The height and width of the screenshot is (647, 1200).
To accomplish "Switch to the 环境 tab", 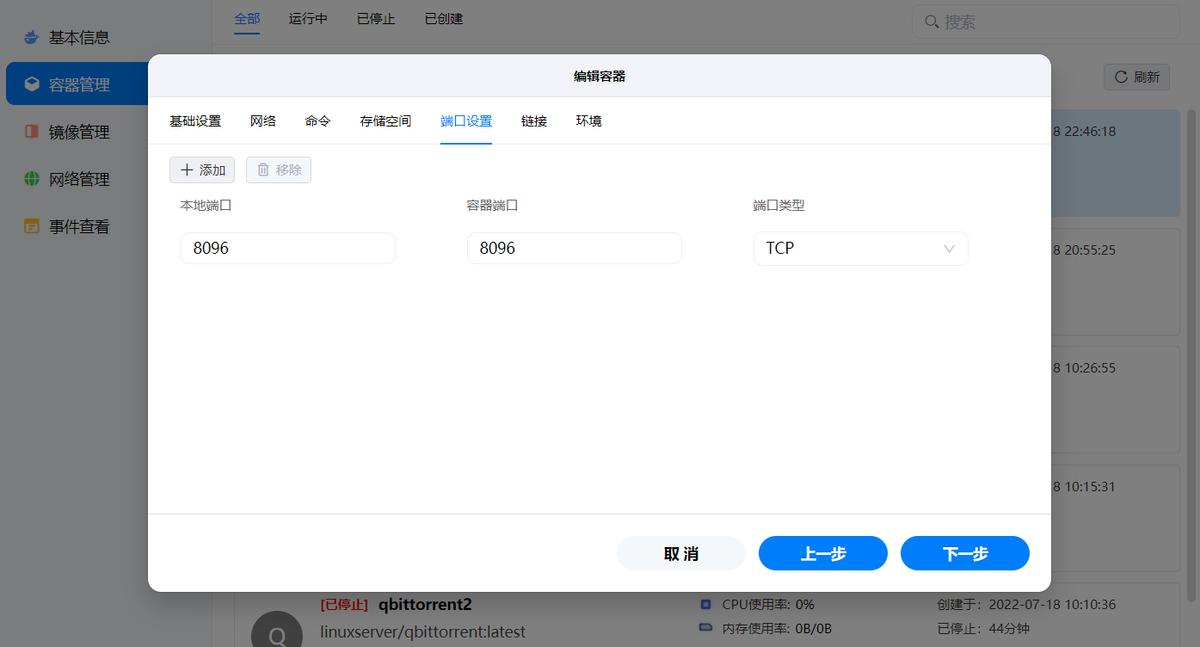I will point(589,120).
